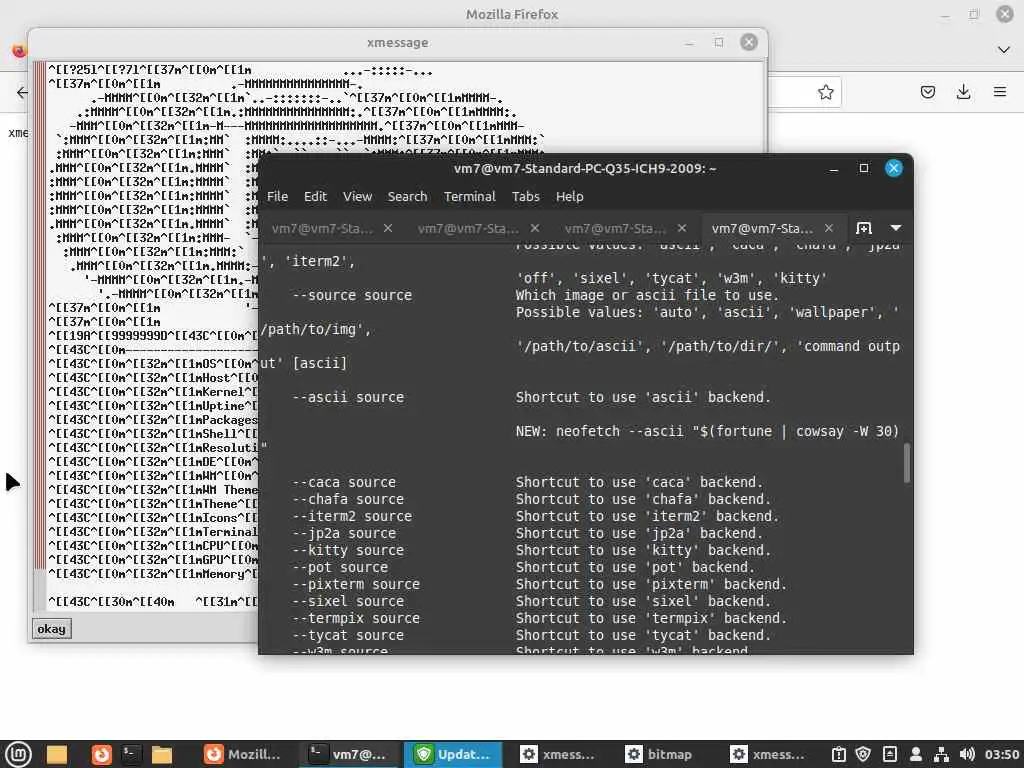1024x768 pixels.
Task: Switch to the third terminal tab
Action: click(x=615, y=229)
